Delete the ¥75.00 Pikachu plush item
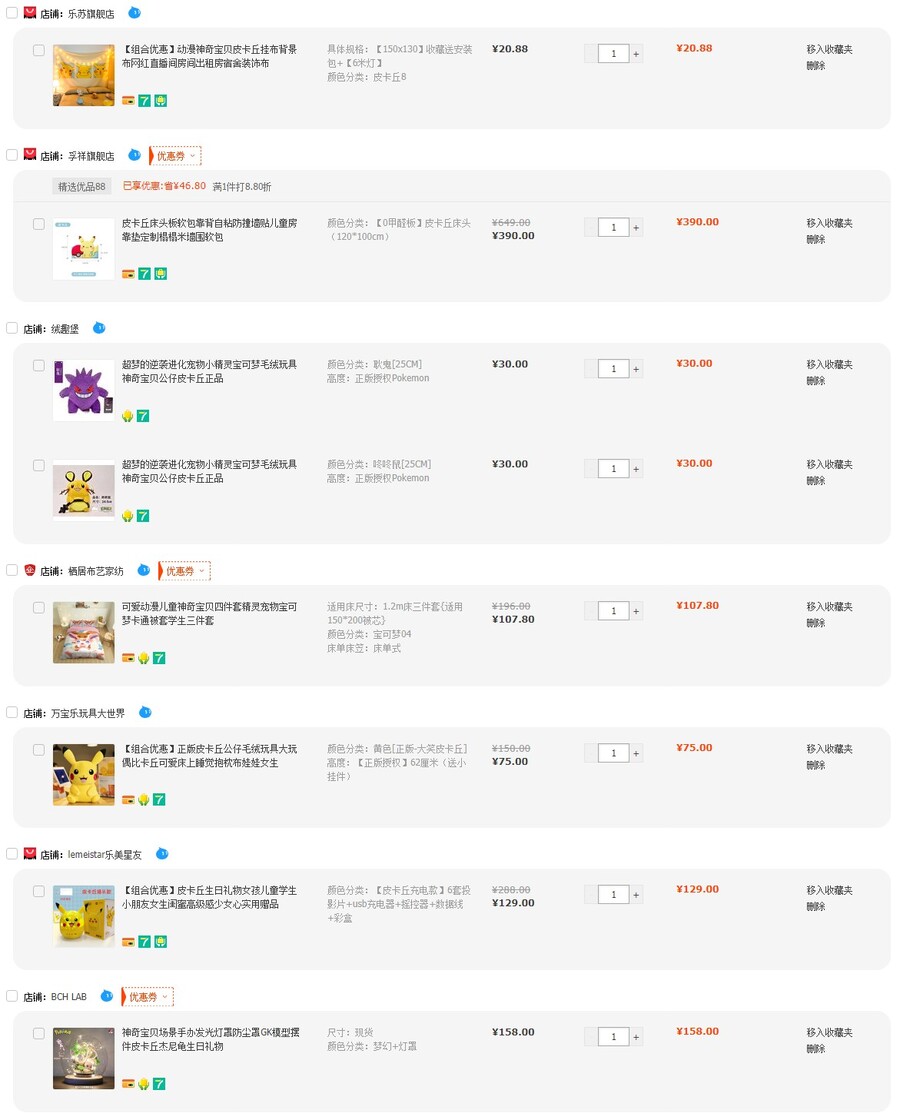 (816, 765)
